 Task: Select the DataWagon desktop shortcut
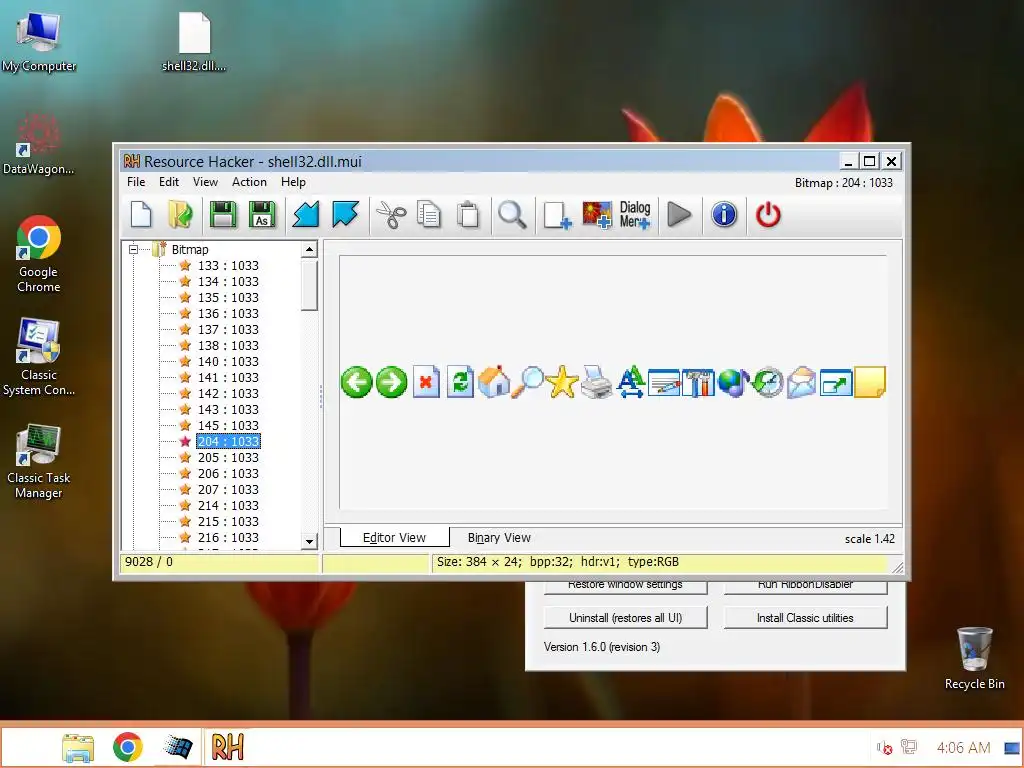39,145
